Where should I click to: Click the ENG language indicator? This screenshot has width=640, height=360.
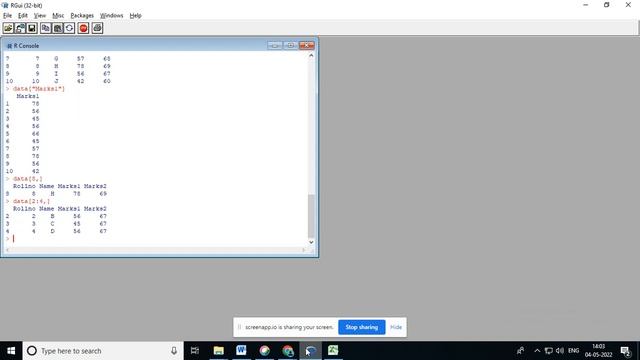coord(573,351)
